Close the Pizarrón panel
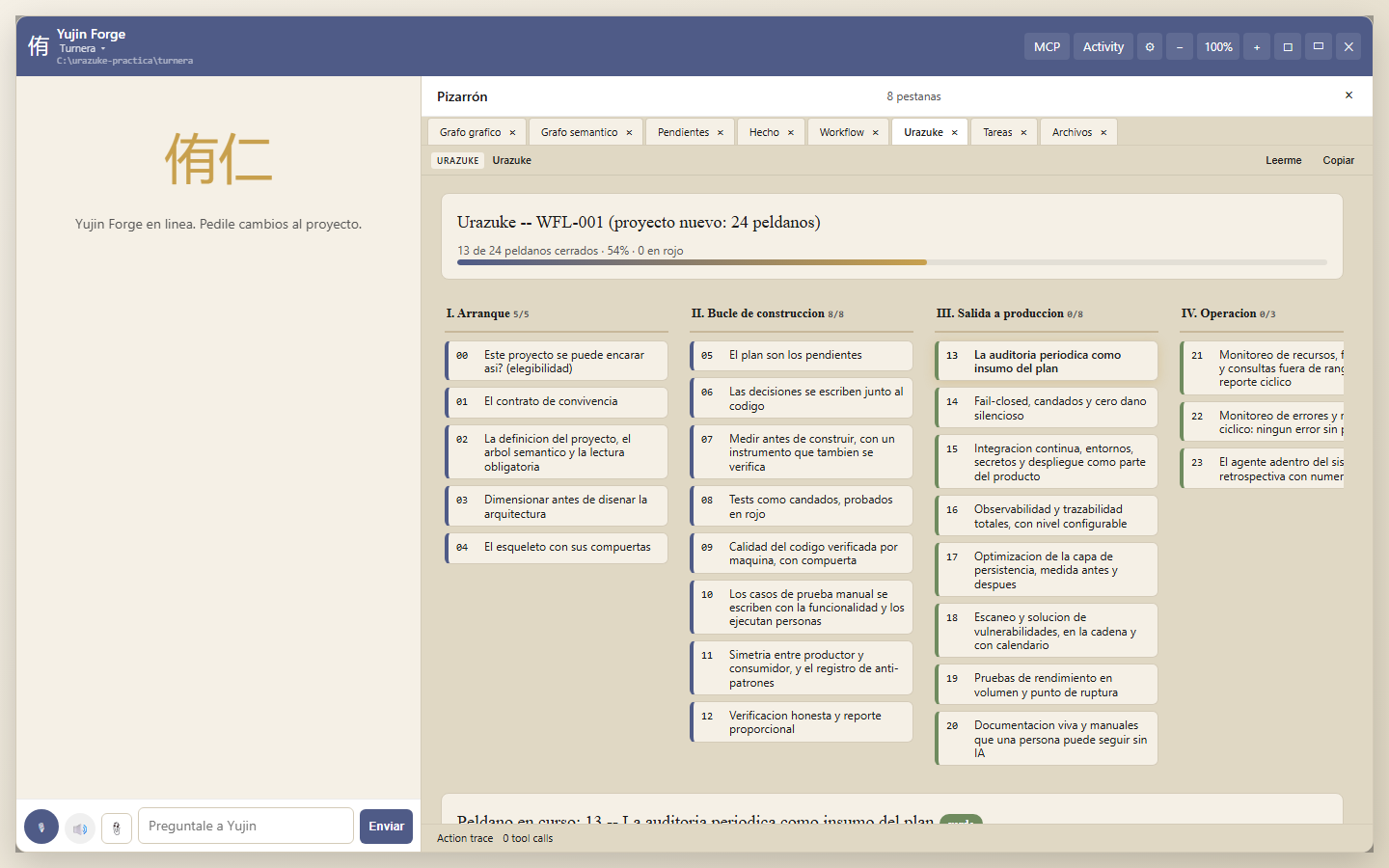Image resolution: width=1389 pixels, height=868 pixels. [x=1348, y=95]
